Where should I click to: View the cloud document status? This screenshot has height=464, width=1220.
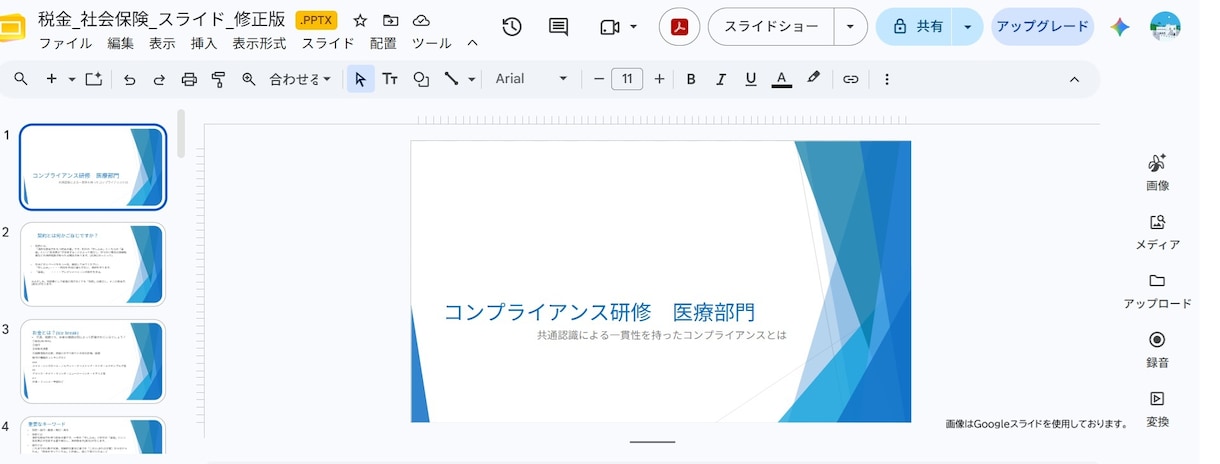(421, 20)
